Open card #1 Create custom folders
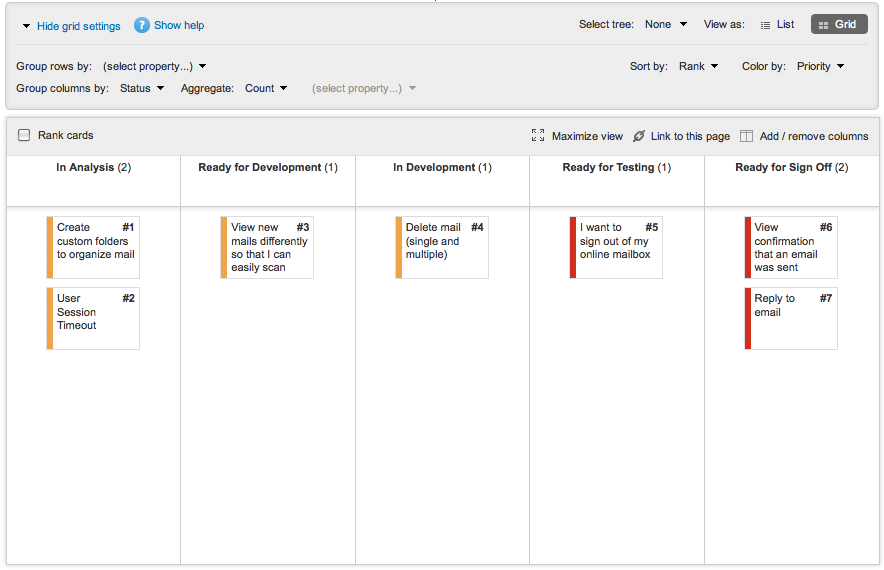The image size is (884, 570). pyautogui.click(x=95, y=241)
